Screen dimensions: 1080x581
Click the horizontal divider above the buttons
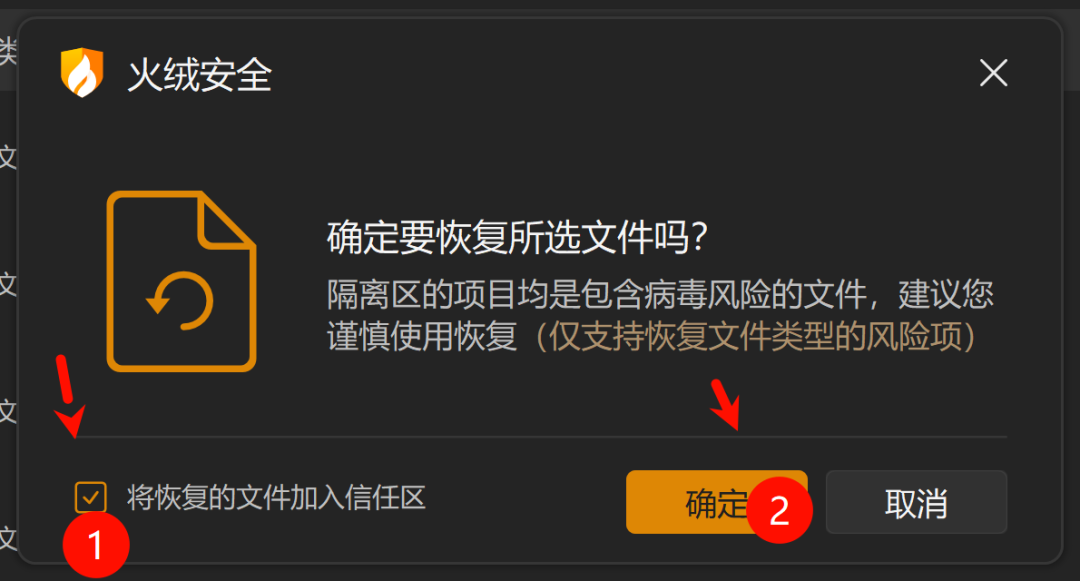point(541,436)
